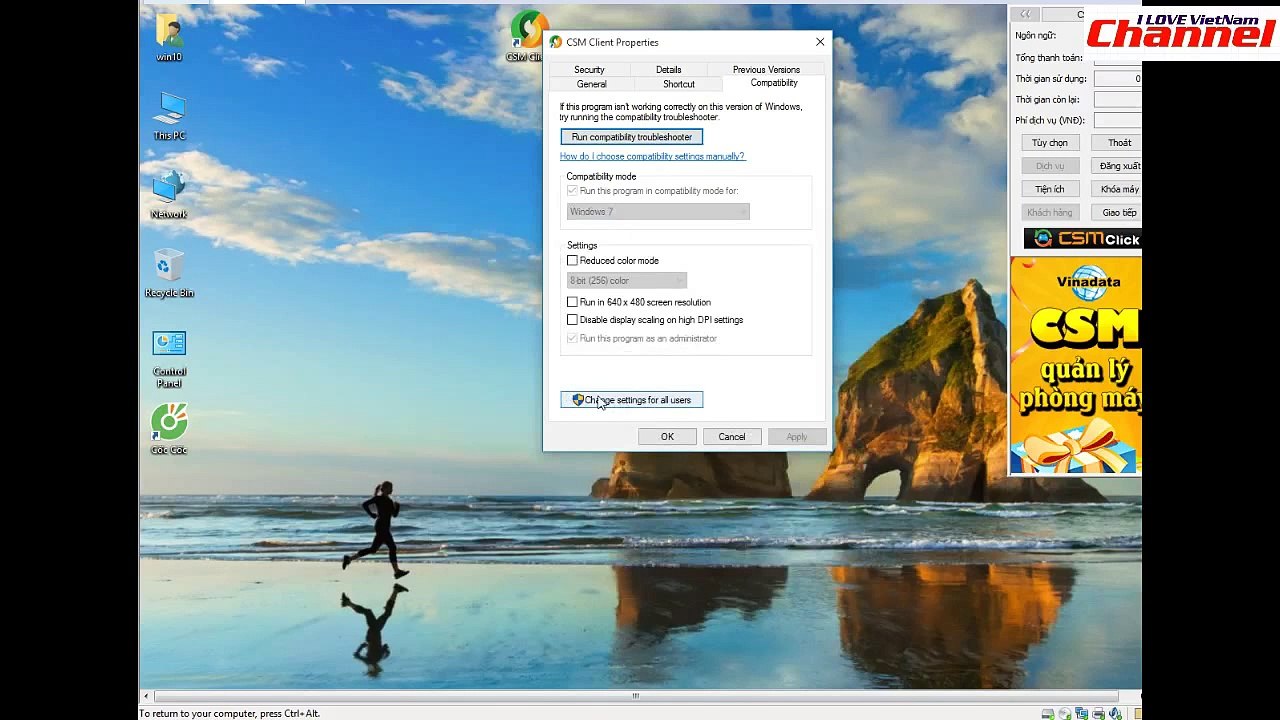Toggle the Reduced color mode checkbox
Screen dimensions: 1280x720
coord(572,261)
